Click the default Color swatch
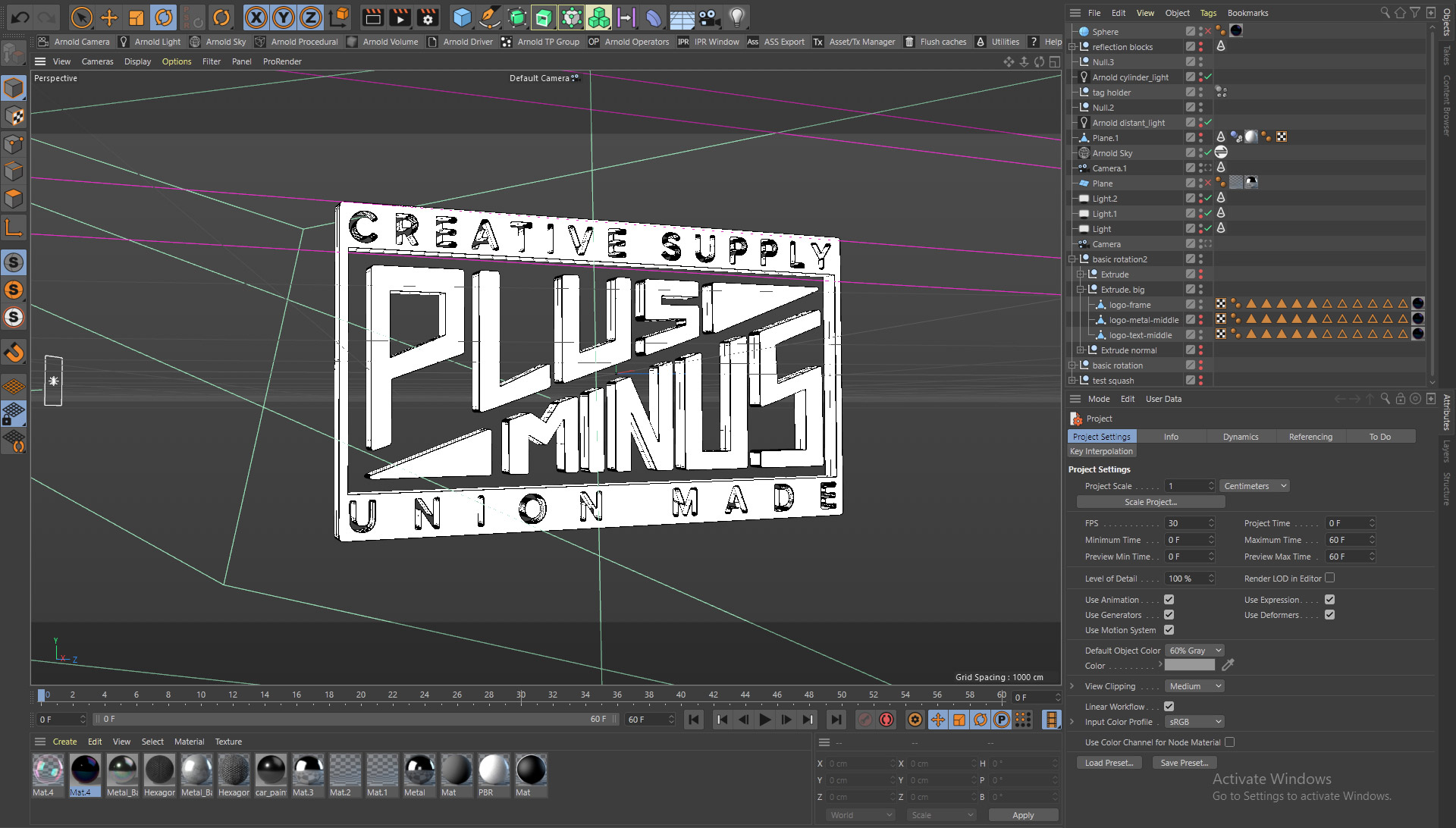 [1189, 666]
